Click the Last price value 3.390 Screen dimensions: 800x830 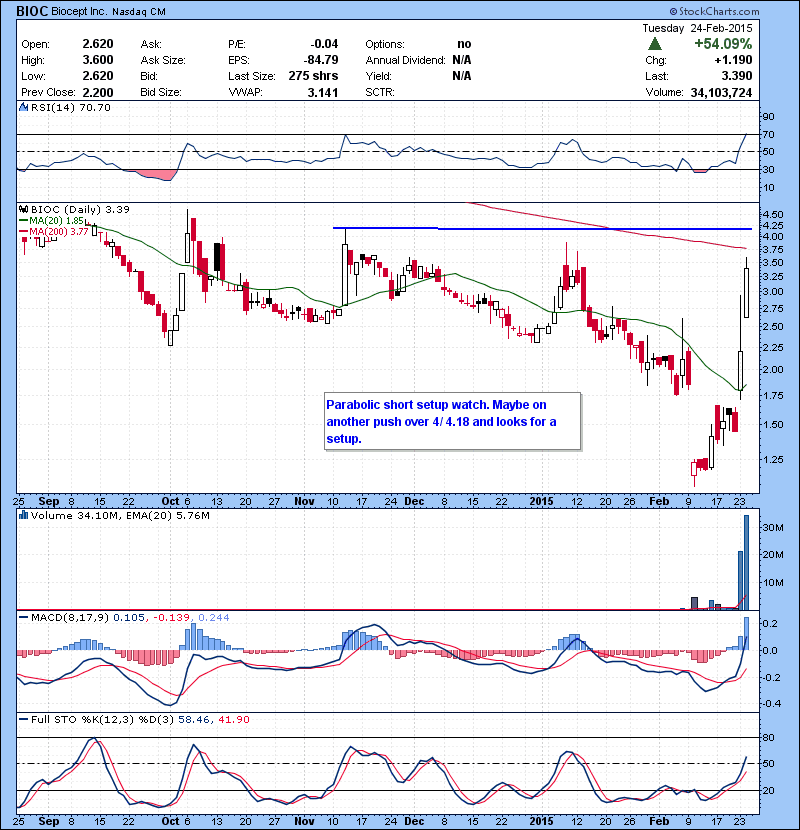click(736, 76)
